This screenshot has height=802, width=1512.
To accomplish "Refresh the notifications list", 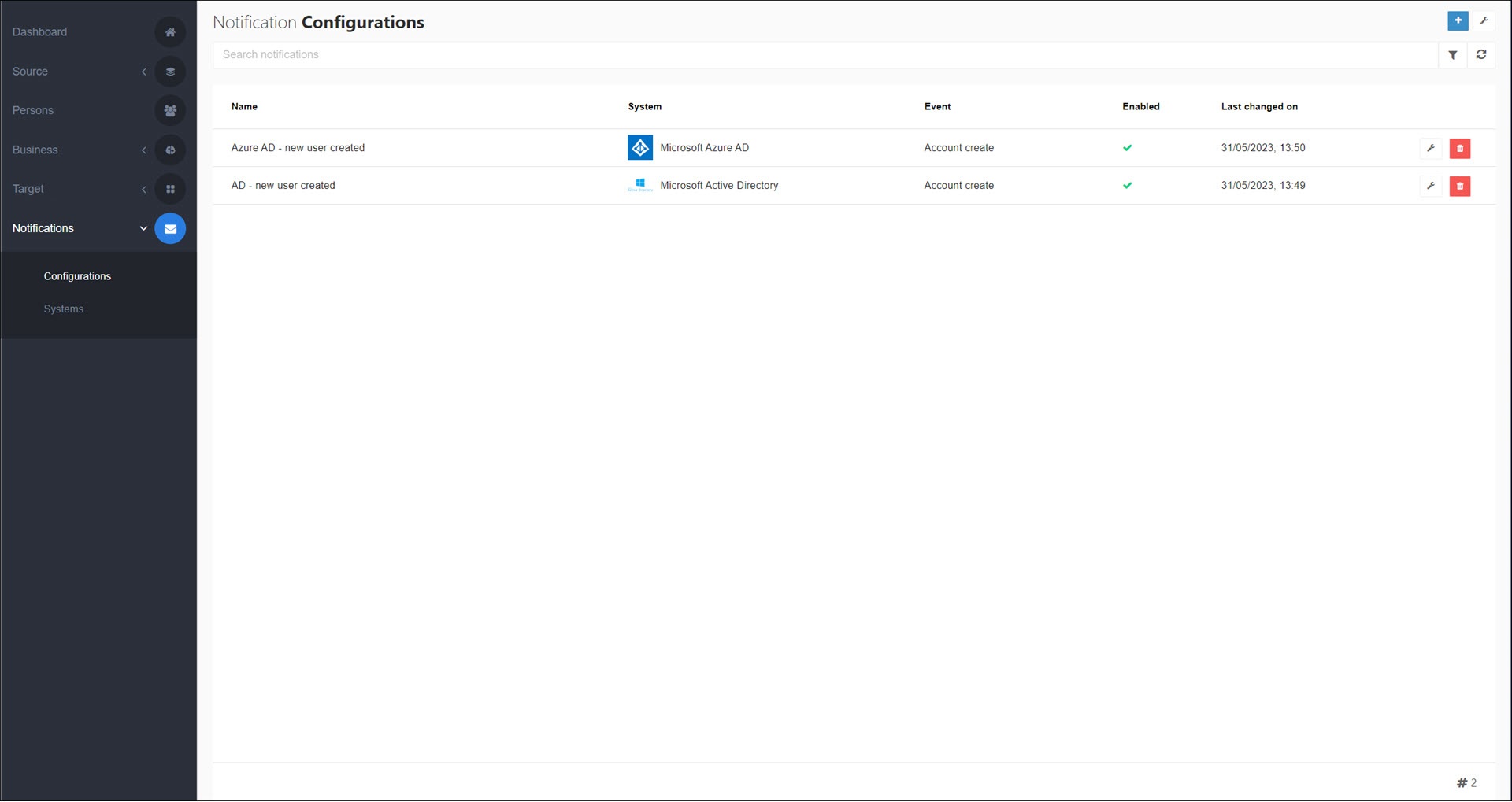I will [x=1481, y=55].
